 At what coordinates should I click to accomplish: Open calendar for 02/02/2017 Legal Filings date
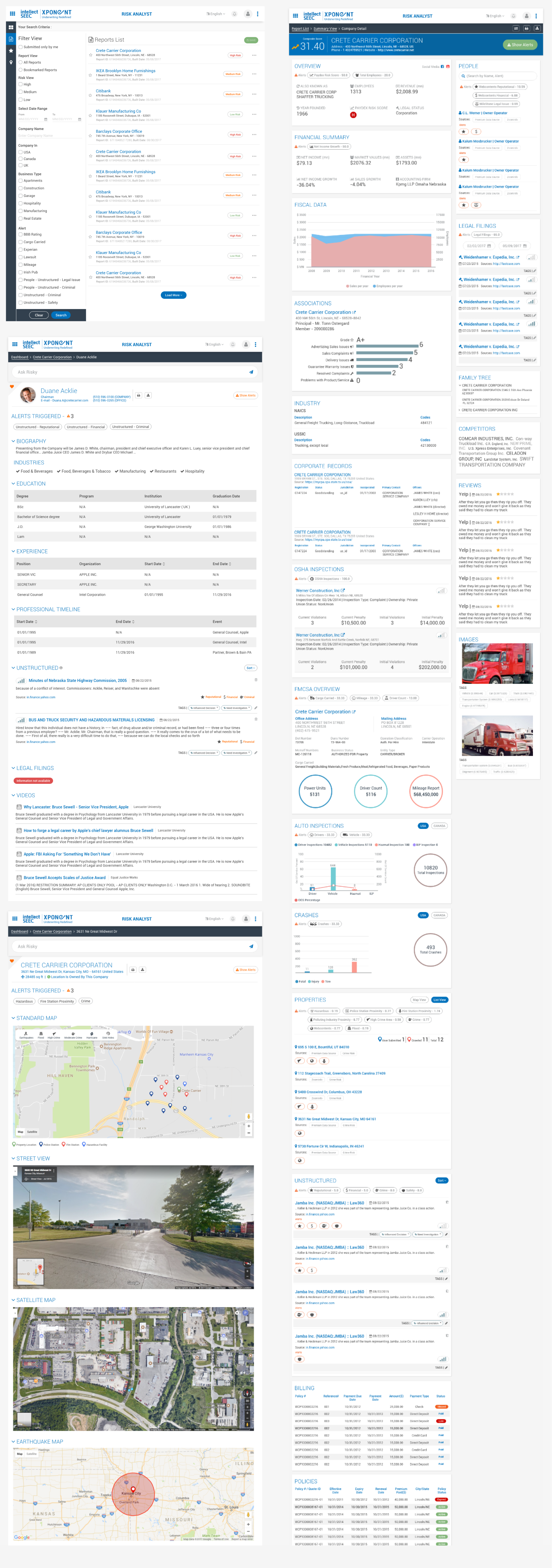click(489, 246)
